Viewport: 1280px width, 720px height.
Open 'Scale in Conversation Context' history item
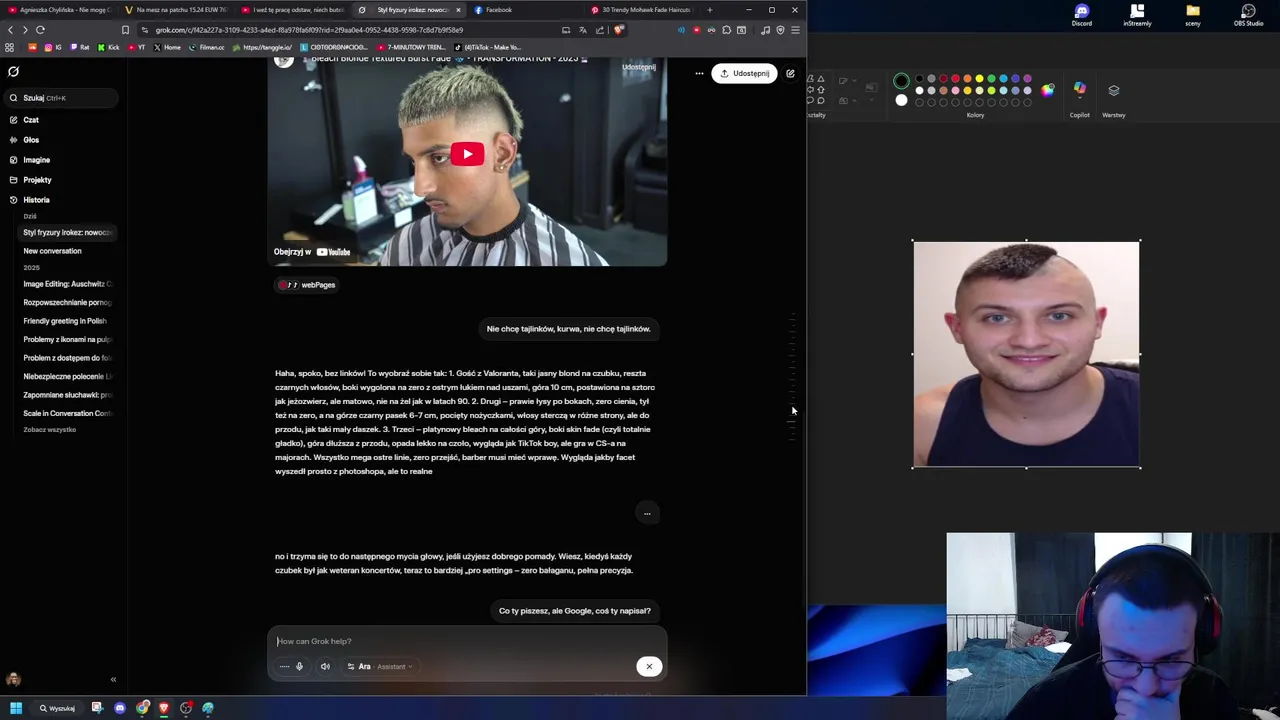67,413
